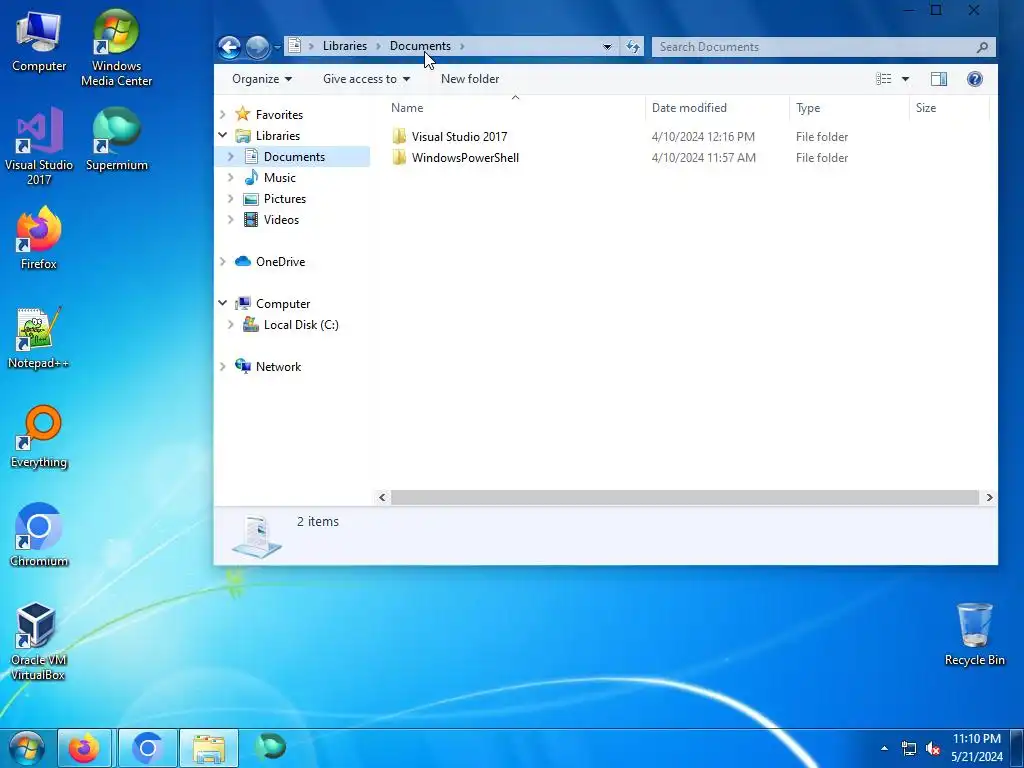Click the horizontal scrollbar left arrow
Viewport: 1024px width, 768px height.
click(x=383, y=498)
